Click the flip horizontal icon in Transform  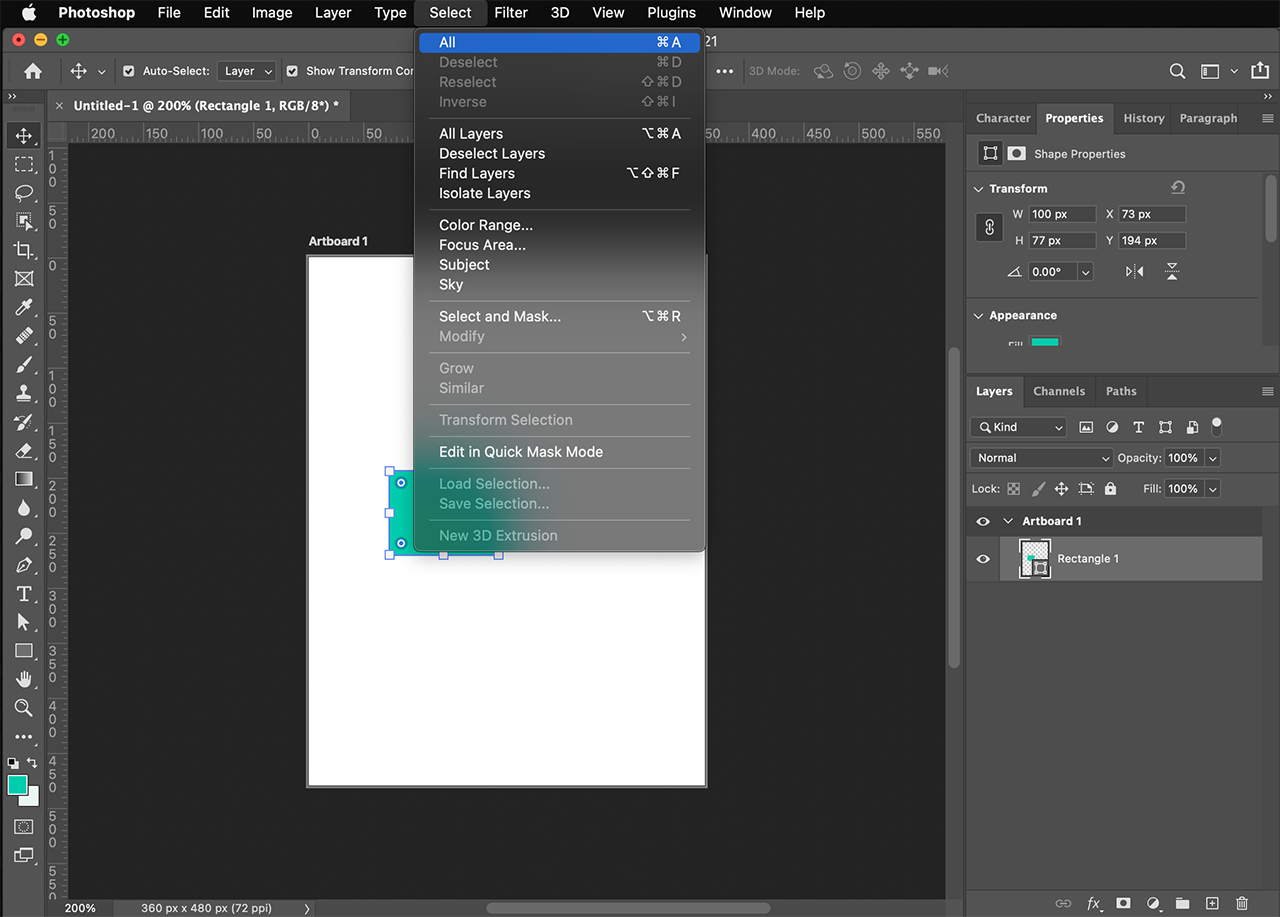click(1134, 271)
